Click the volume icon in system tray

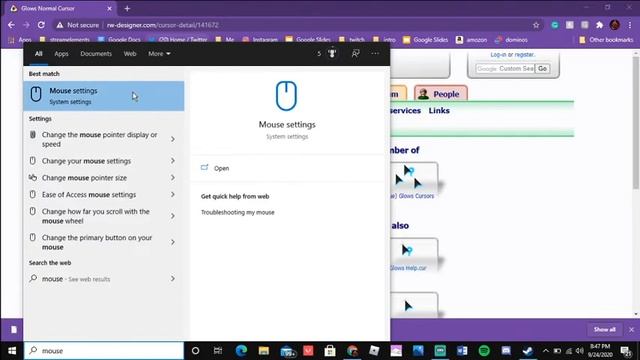(580, 351)
